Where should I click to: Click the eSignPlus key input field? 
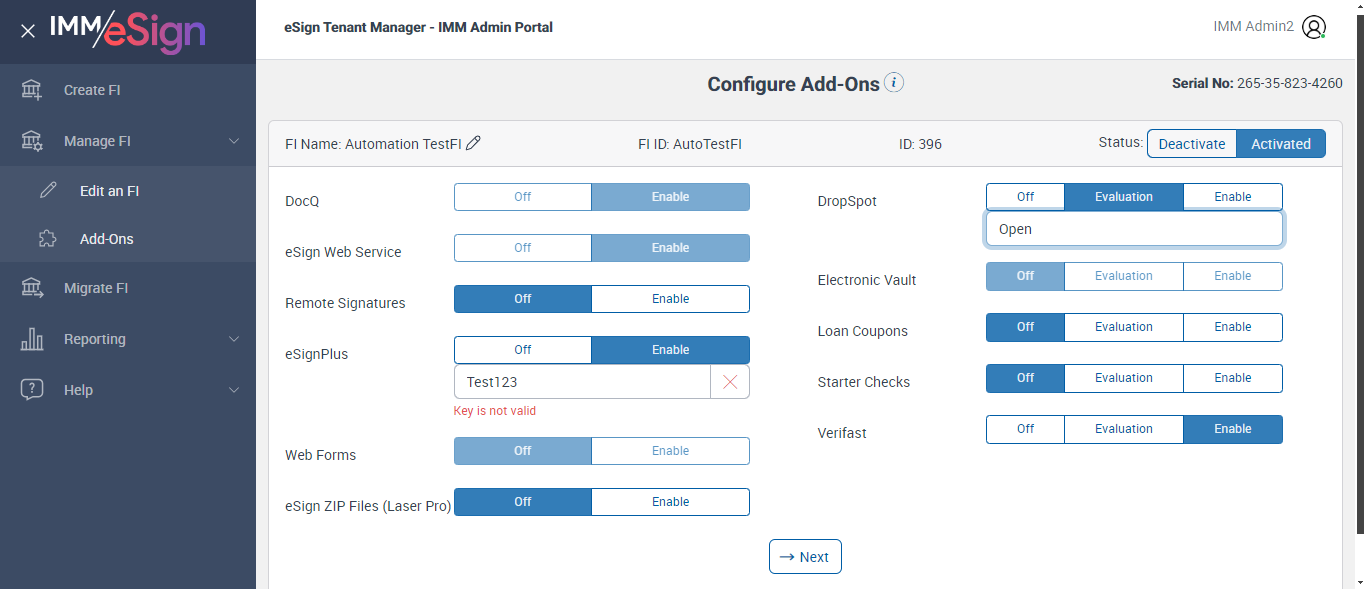point(582,382)
